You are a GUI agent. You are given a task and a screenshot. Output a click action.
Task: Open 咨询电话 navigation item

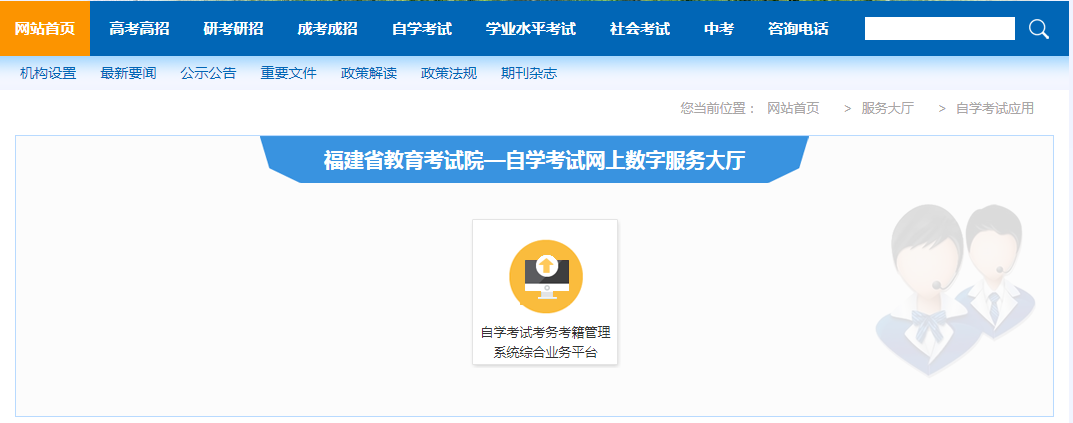tap(799, 29)
